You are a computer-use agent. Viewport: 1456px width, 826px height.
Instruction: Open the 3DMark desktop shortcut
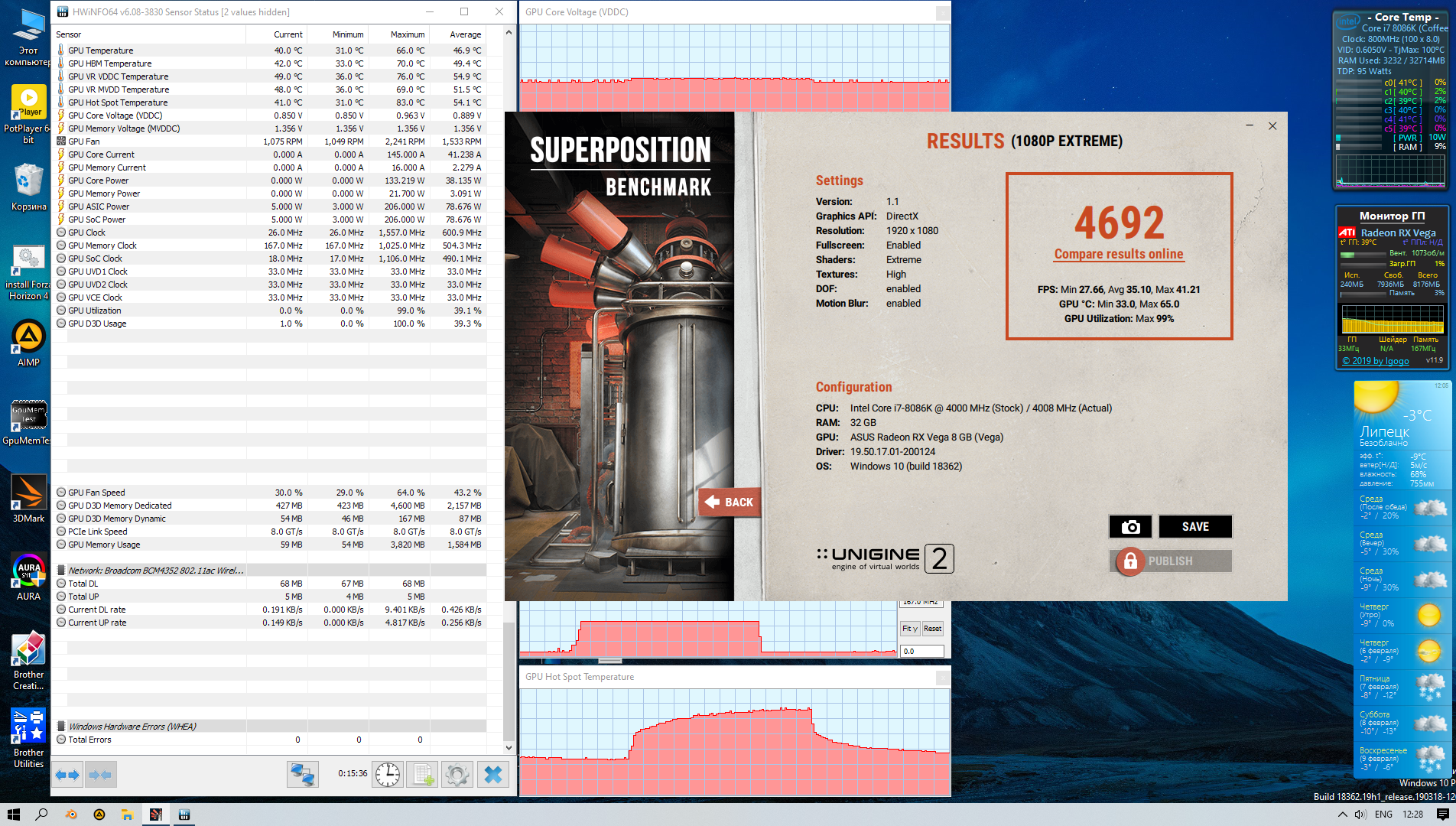[28, 499]
